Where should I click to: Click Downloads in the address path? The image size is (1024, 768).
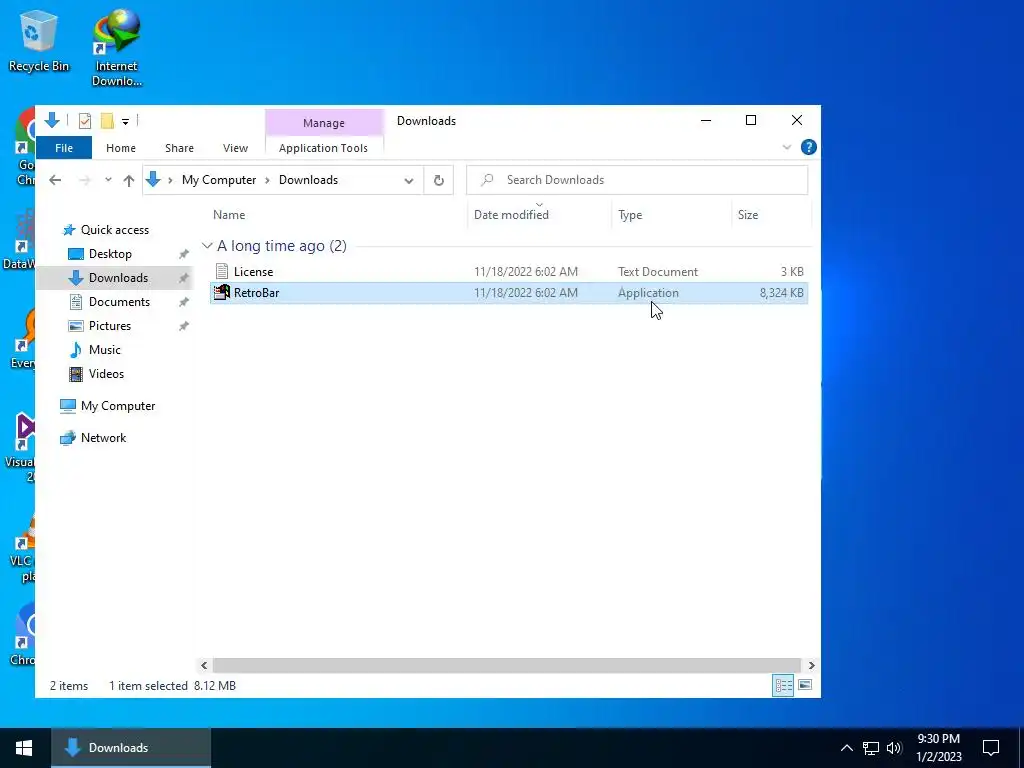click(x=308, y=180)
